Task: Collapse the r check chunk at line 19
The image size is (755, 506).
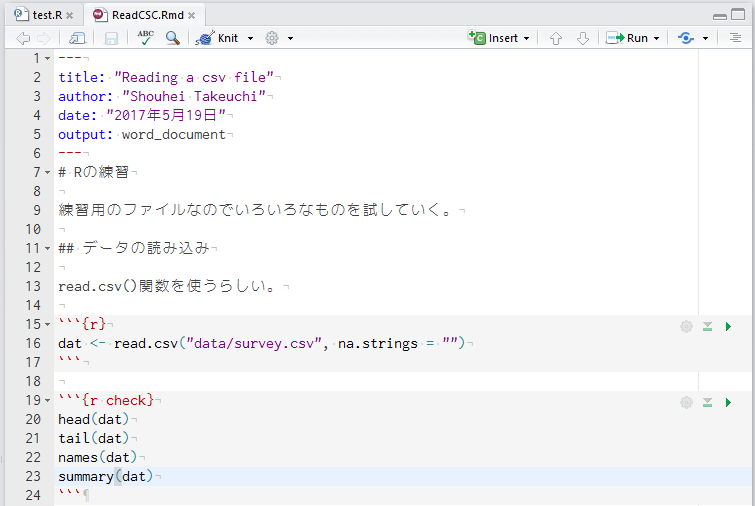Action: point(49,401)
